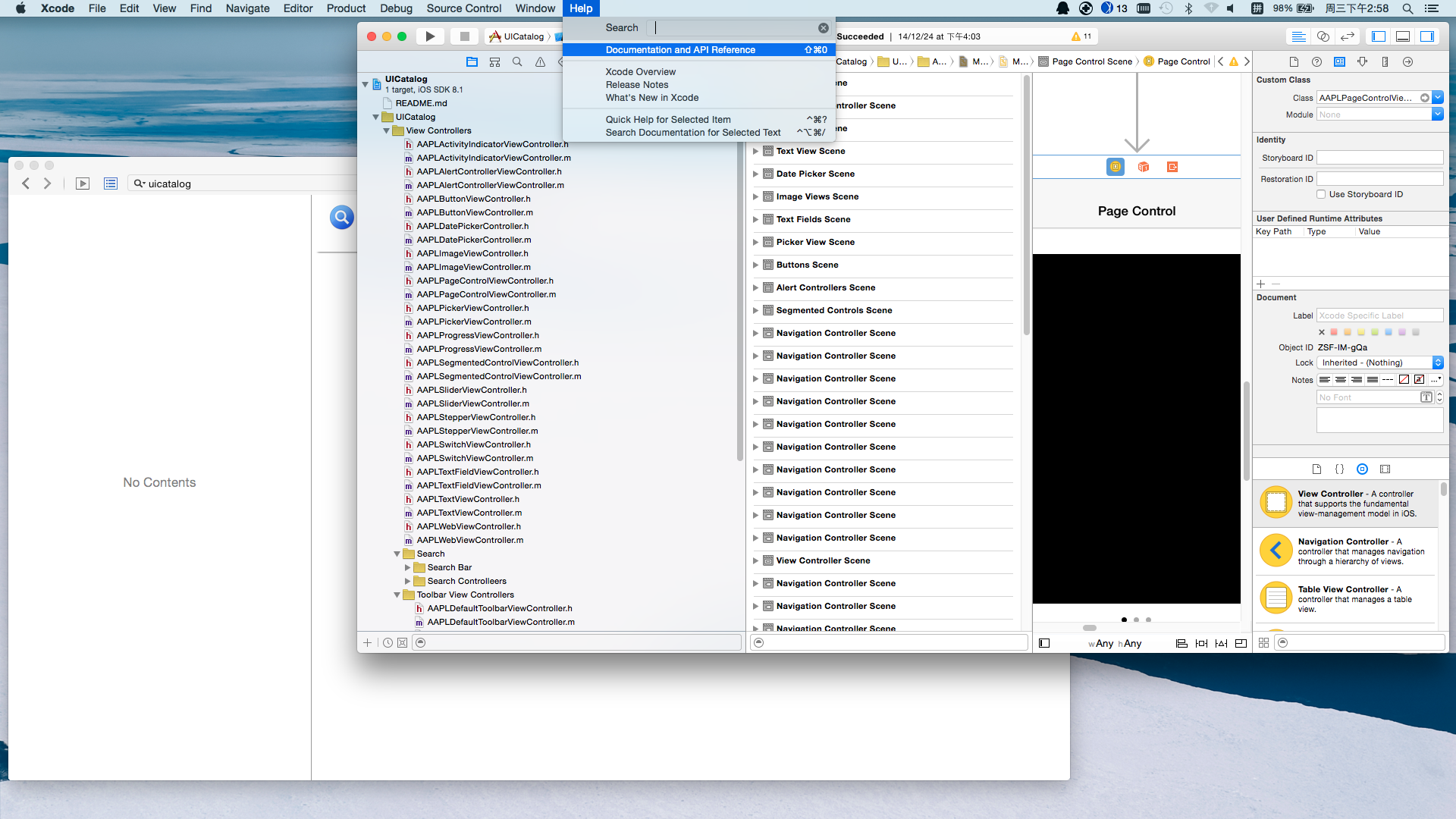Click the Xcode Specific Label field
The image size is (1456, 819).
[1380, 315]
